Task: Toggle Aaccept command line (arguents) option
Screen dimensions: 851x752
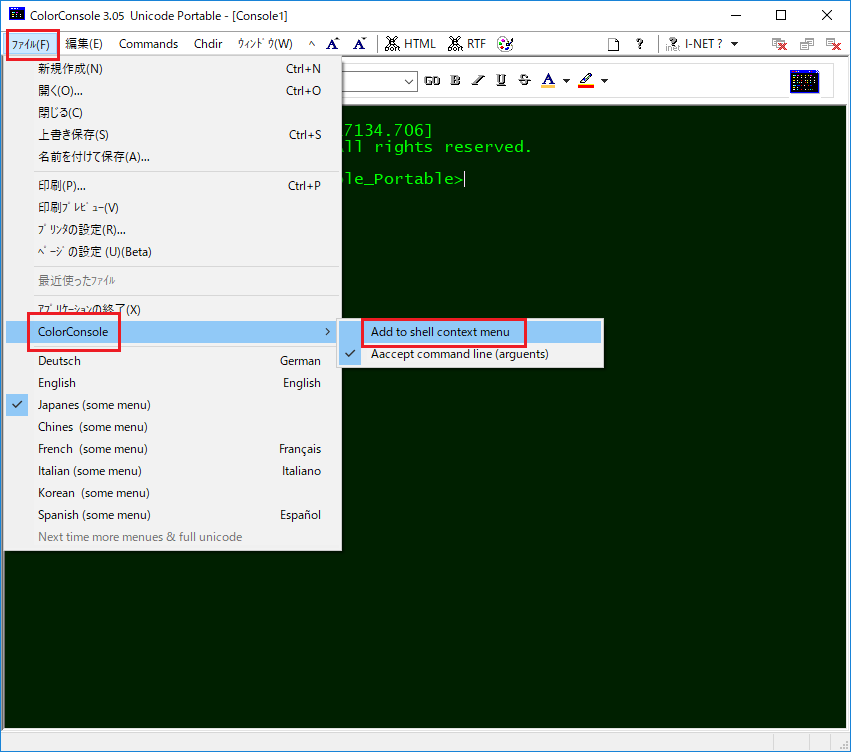Action: (470, 354)
